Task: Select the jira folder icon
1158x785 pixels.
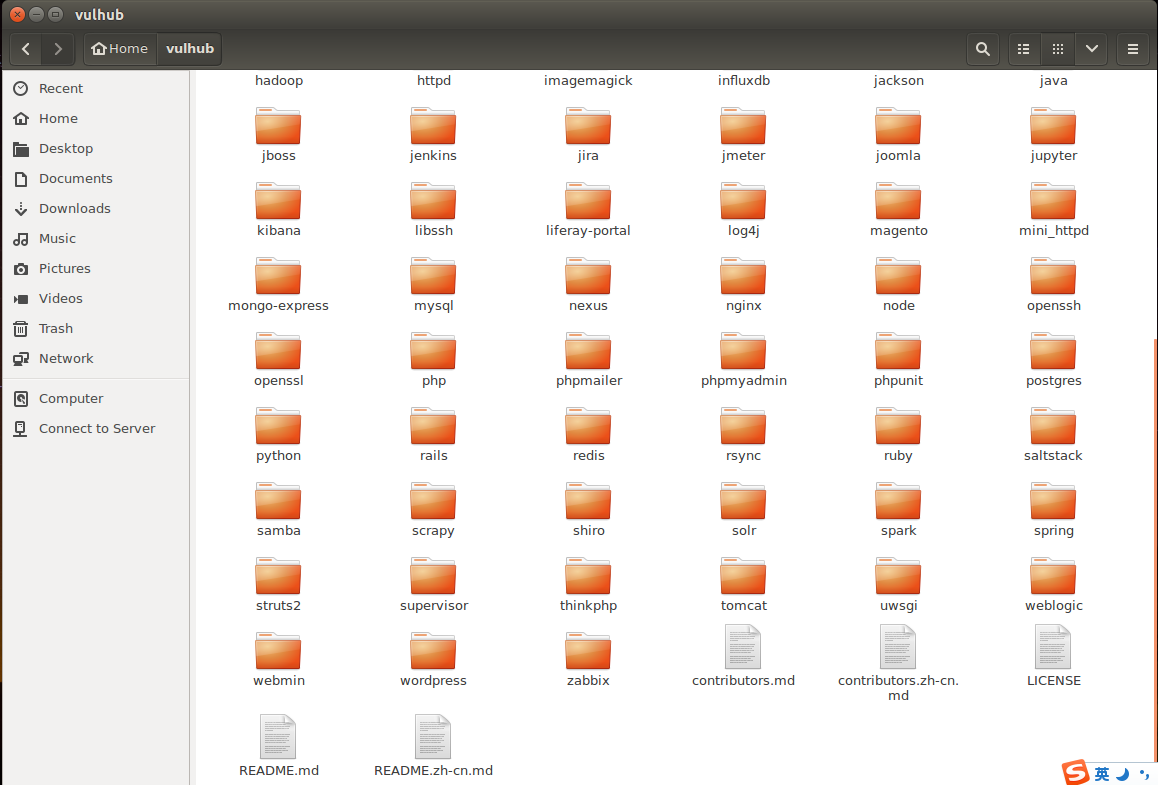Action: coord(588,126)
